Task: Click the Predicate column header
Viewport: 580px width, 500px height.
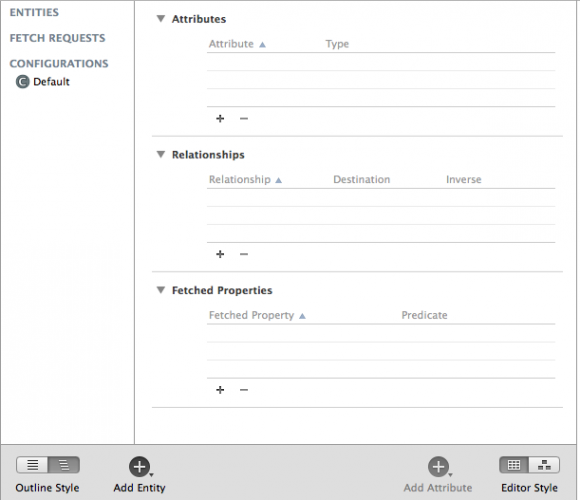Action: pyautogui.click(x=424, y=315)
